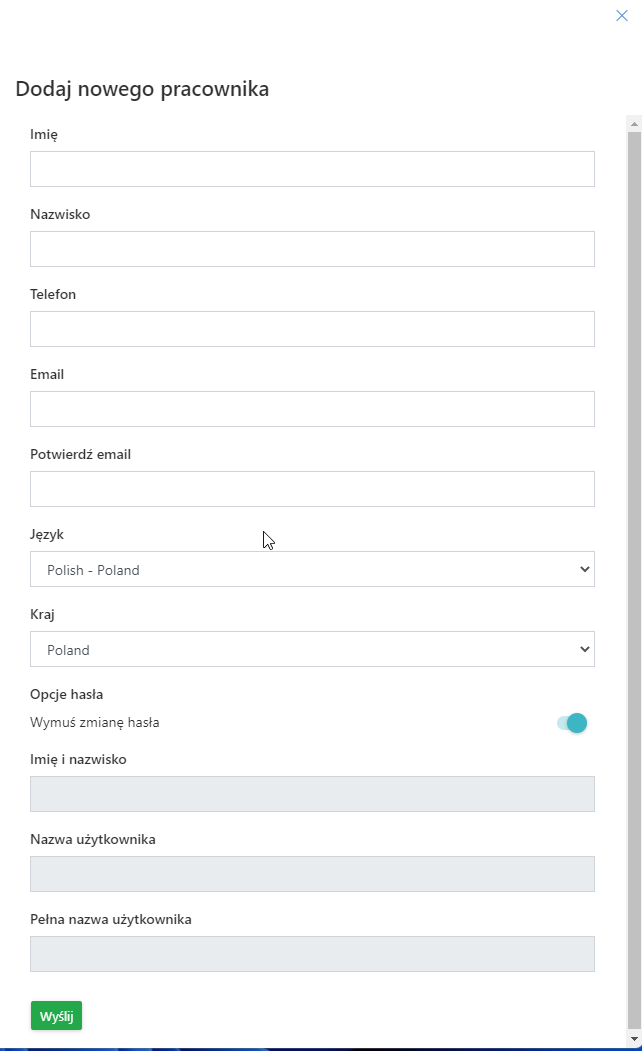Click the Potwierdź email field
This screenshot has width=642, height=1051.
312,489
